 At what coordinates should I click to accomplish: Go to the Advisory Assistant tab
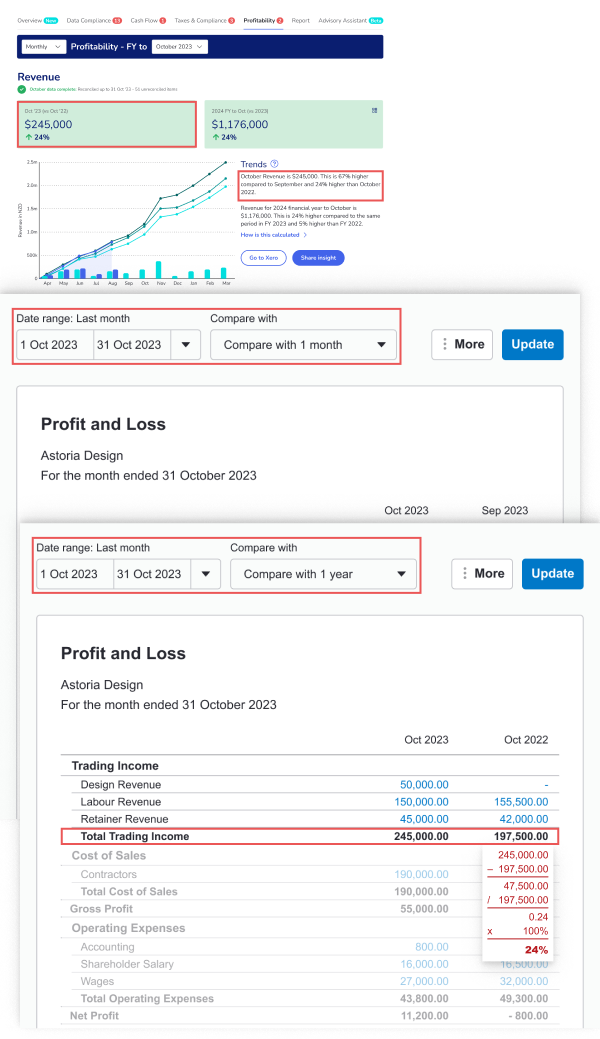[x=343, y=20]
